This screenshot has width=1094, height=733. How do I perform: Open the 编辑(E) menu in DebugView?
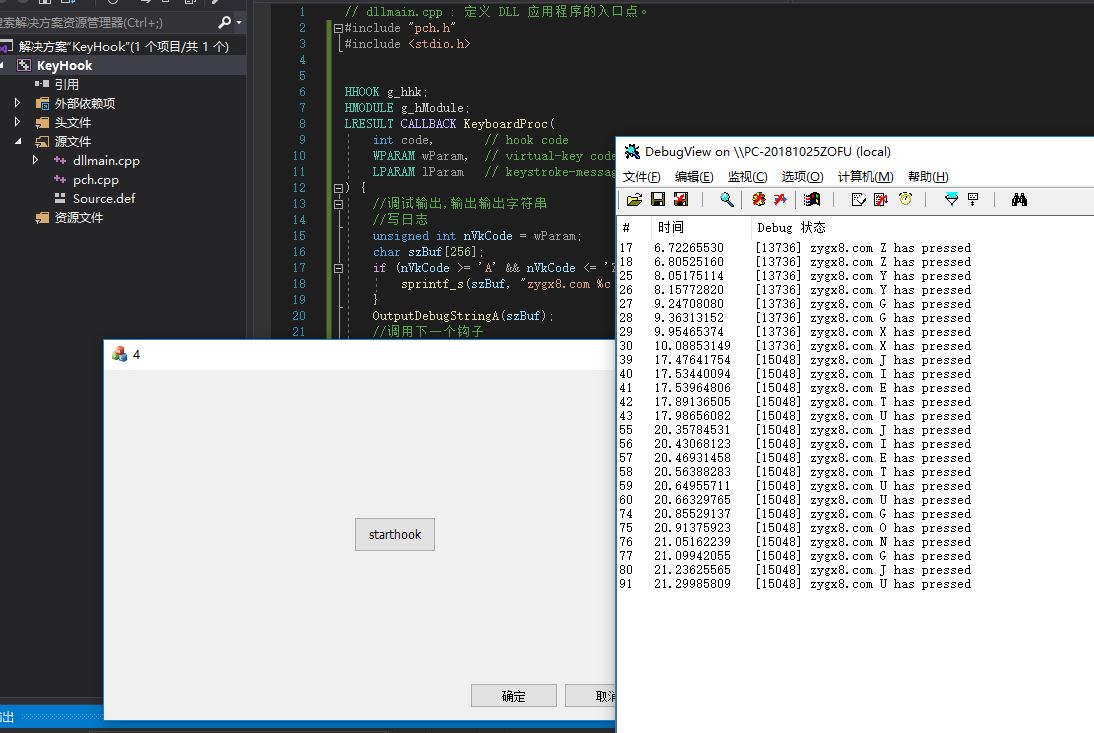pos(694,176)
